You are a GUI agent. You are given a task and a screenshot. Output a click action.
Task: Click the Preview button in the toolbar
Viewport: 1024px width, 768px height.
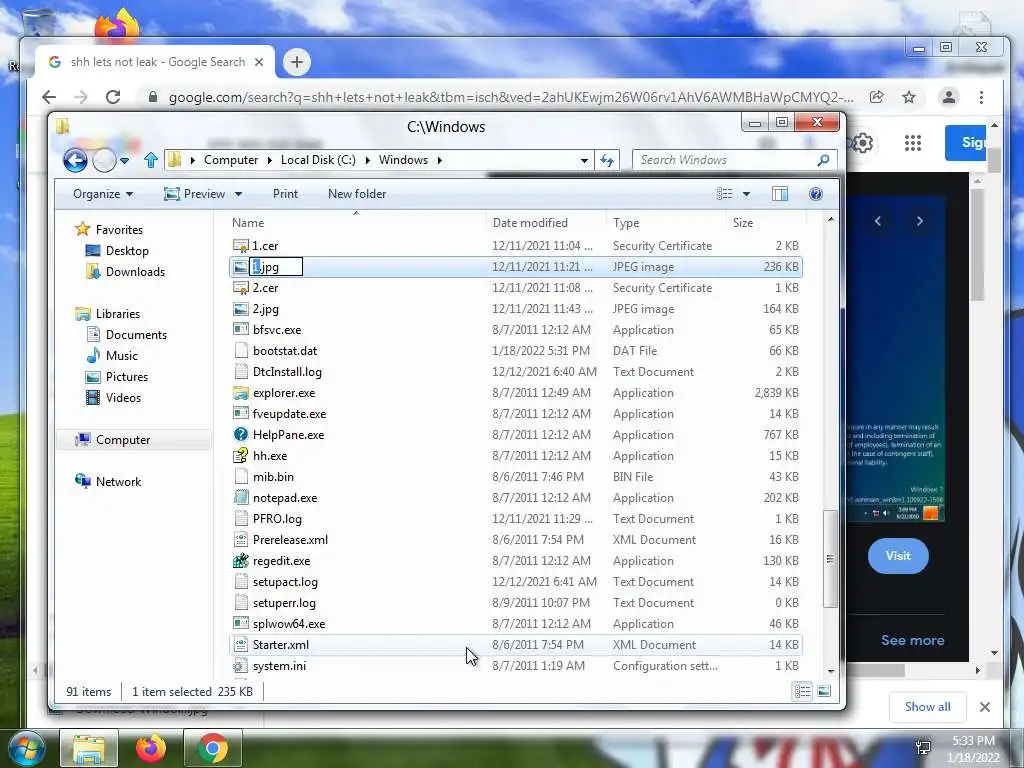[x=194, y=194]
